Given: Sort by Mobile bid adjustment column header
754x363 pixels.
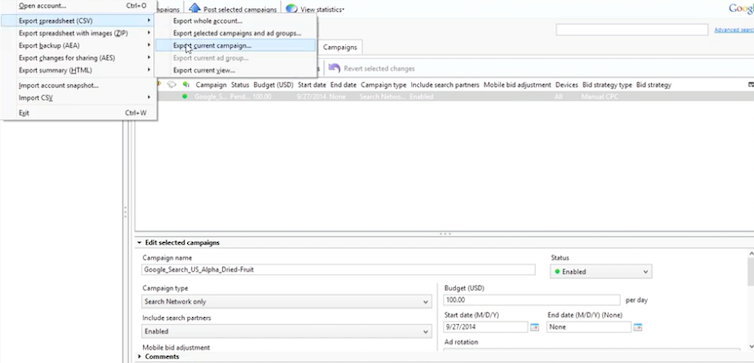Looking at the screenshot, I should 517,85.
